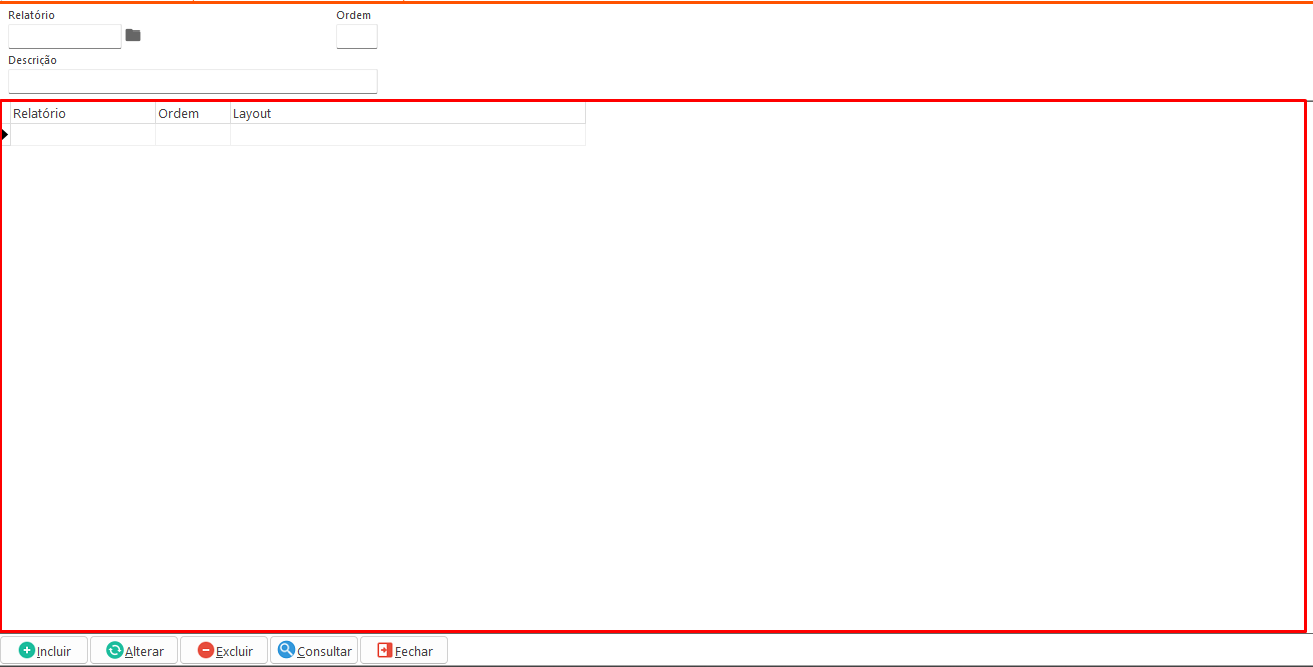Select the current row indicator arrow
The image size is (1313, 667).
(5, 135)
